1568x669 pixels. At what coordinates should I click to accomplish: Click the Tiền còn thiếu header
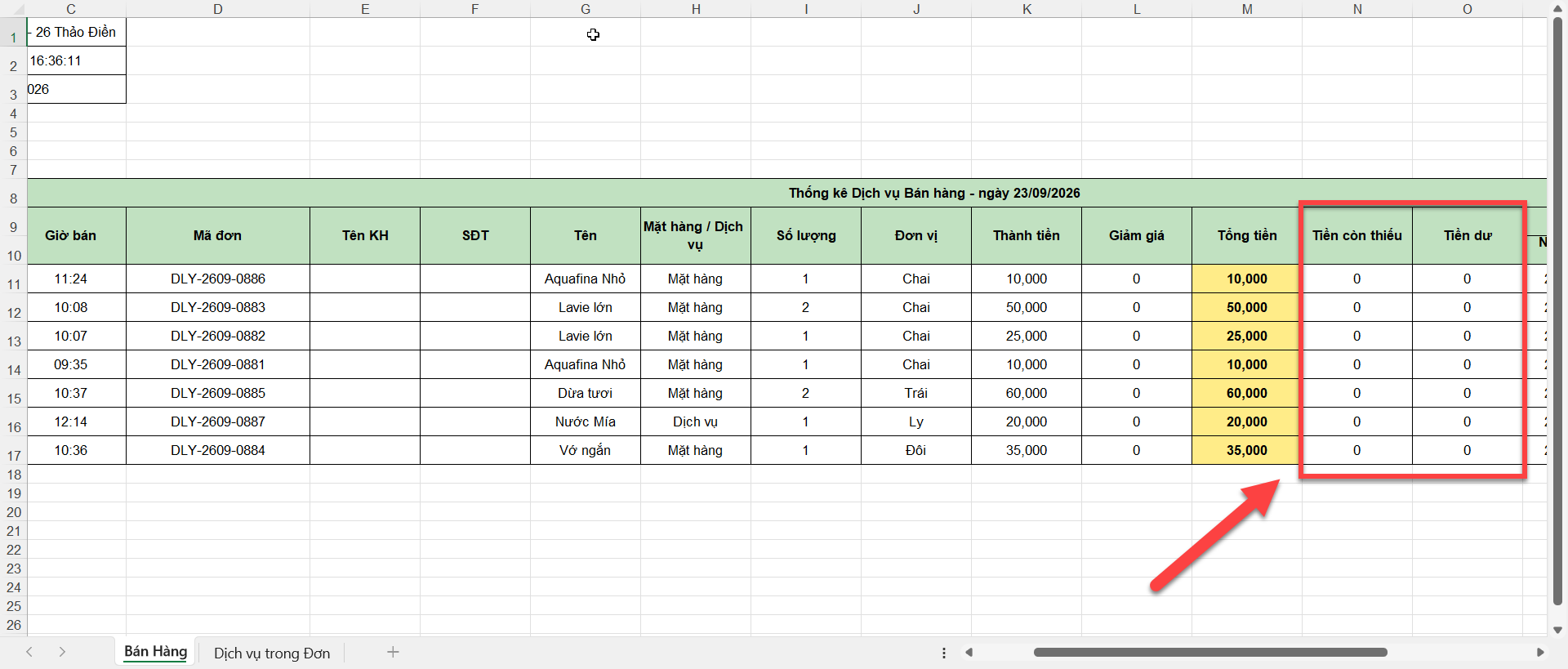pos(1357,235)
